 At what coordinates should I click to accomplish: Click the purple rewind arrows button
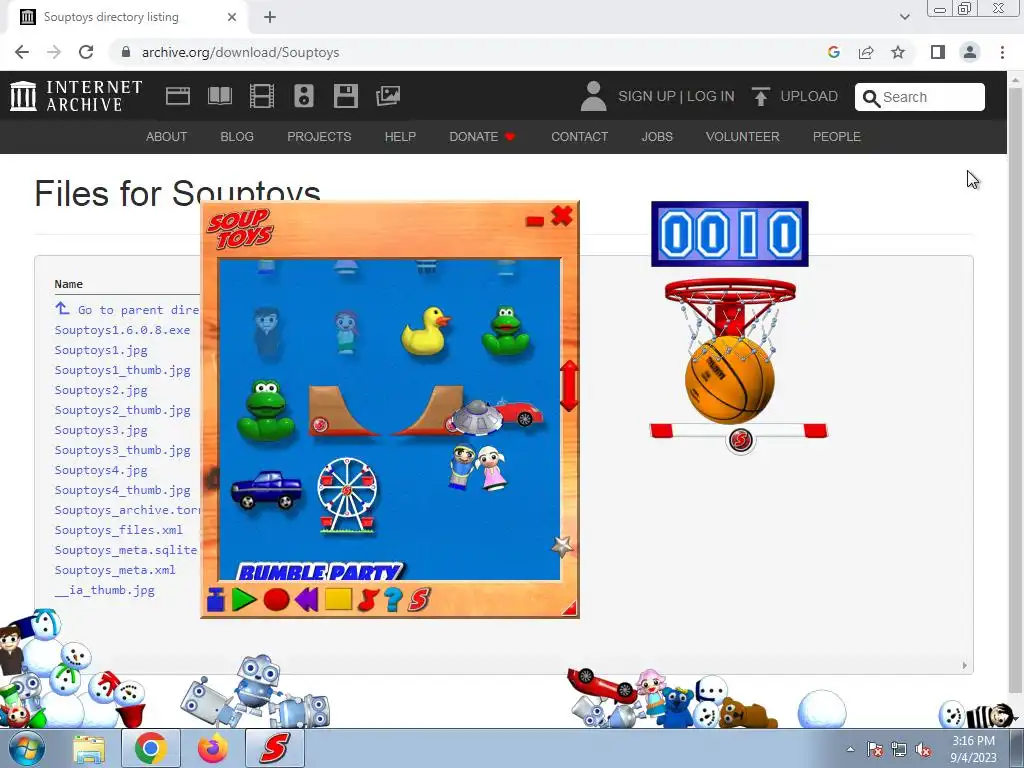pos(306,600)
